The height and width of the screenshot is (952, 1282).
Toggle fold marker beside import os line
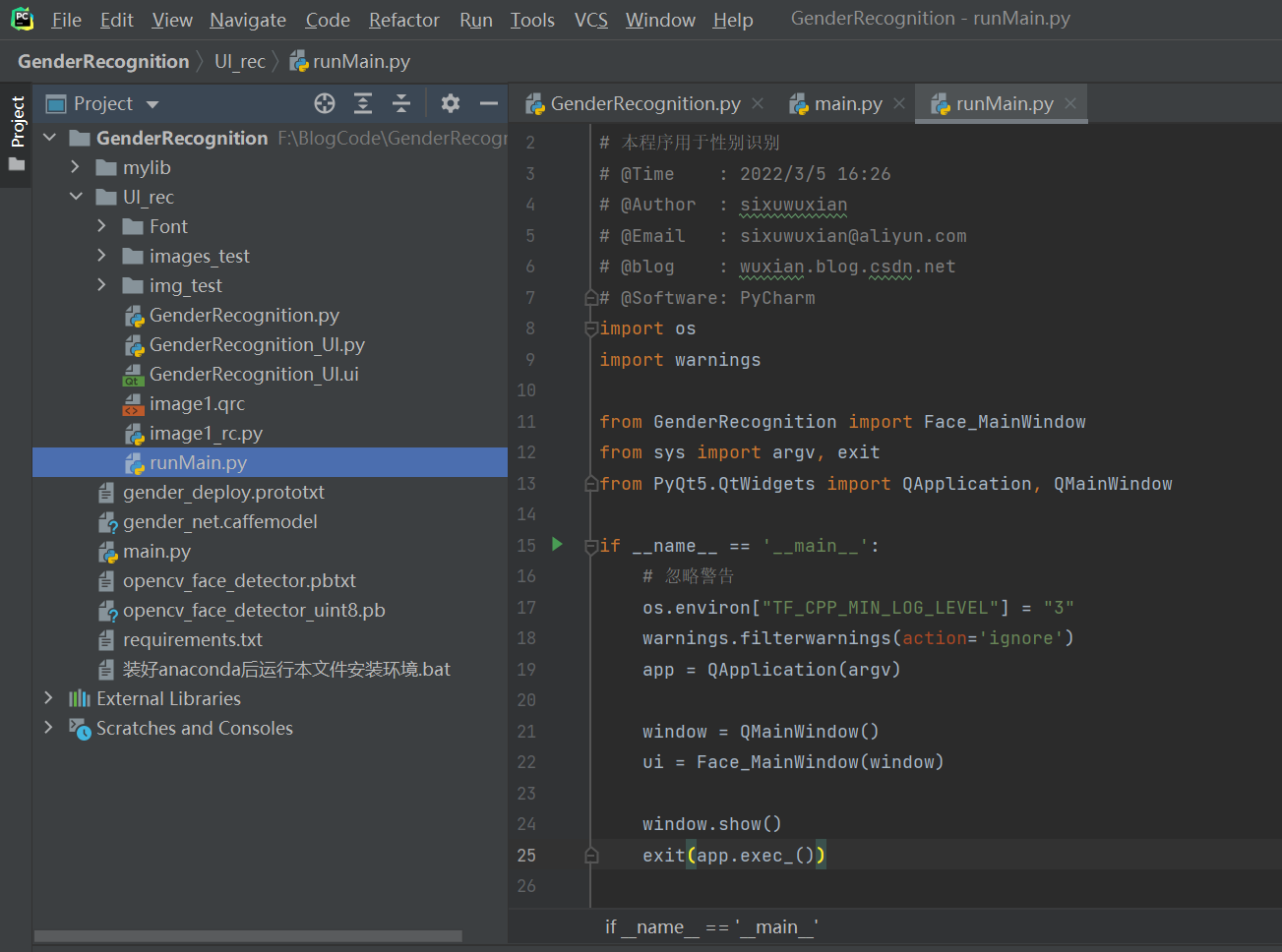(591, 328)
